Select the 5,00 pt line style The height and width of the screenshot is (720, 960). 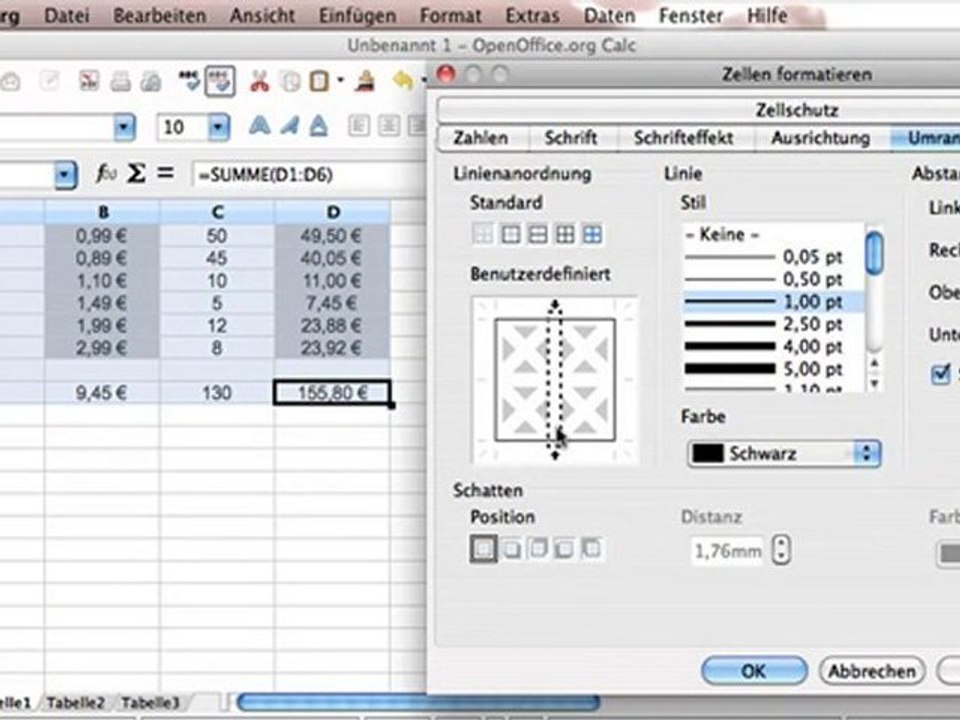[x=773, y=369]
